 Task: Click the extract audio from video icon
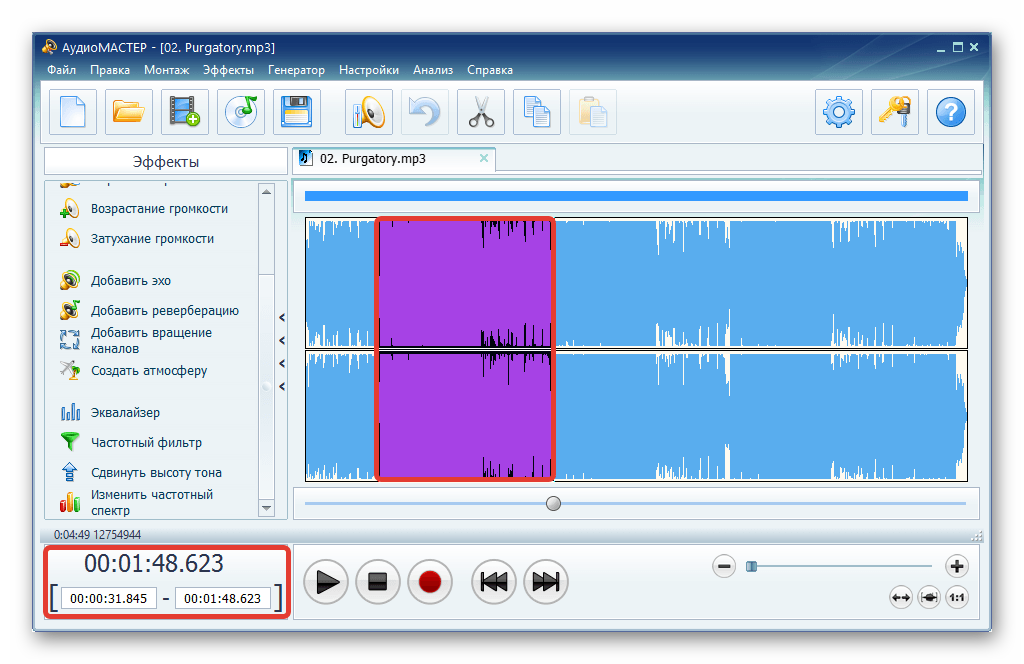tap(185, 111)
